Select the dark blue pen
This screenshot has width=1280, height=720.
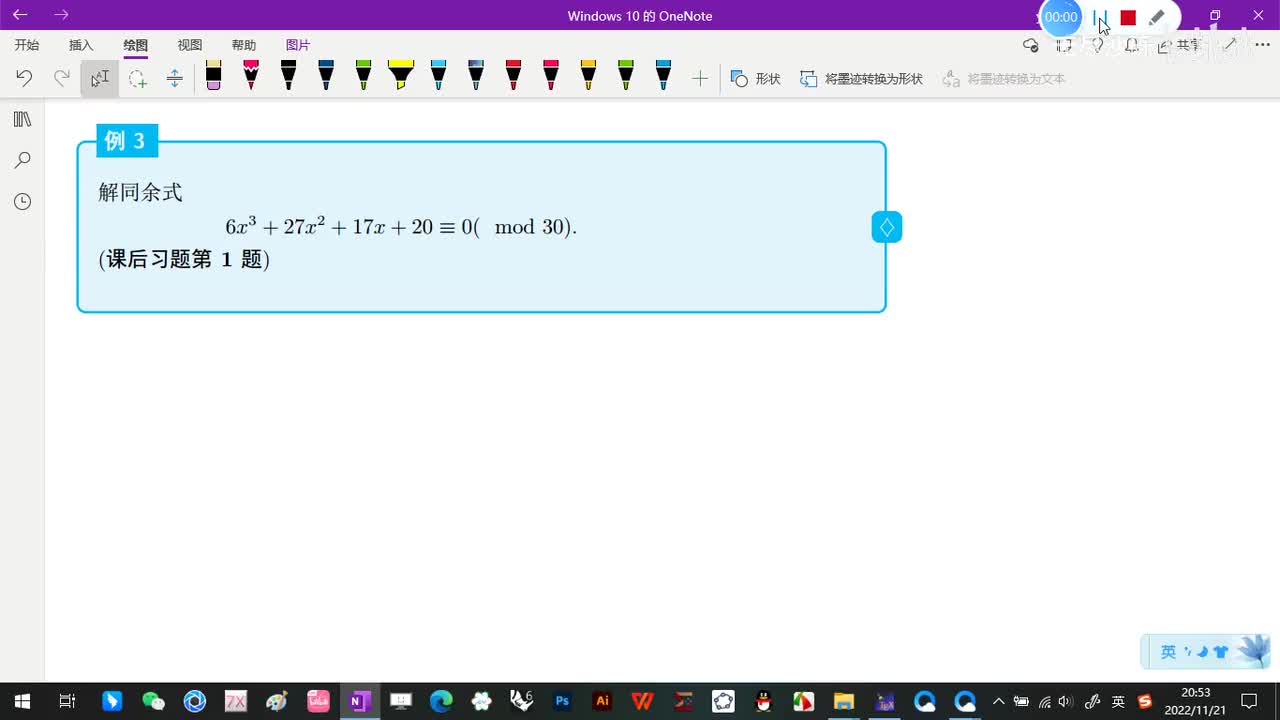click(x=326, y=75)
